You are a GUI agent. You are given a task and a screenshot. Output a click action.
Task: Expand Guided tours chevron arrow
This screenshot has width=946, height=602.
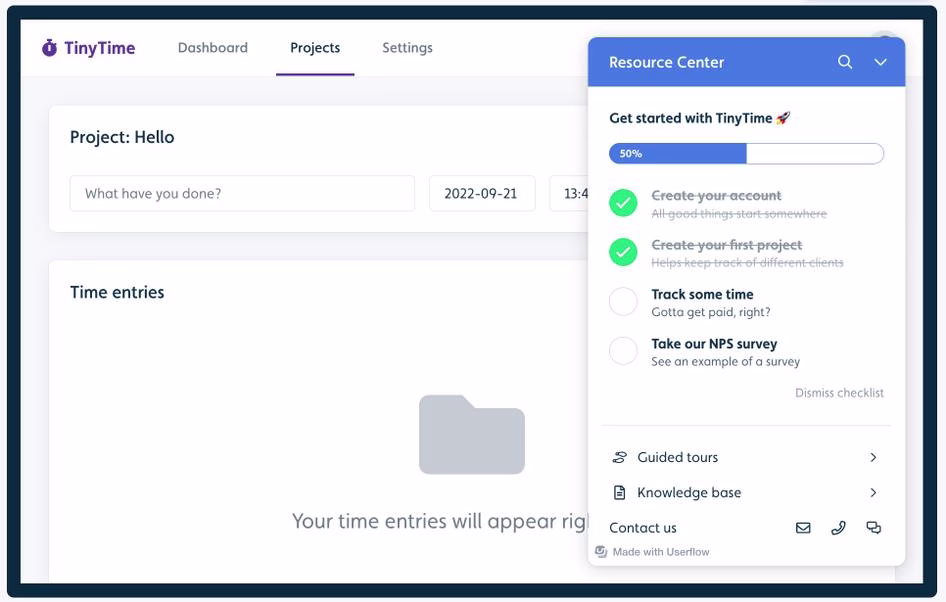click(x=873, y=457)
